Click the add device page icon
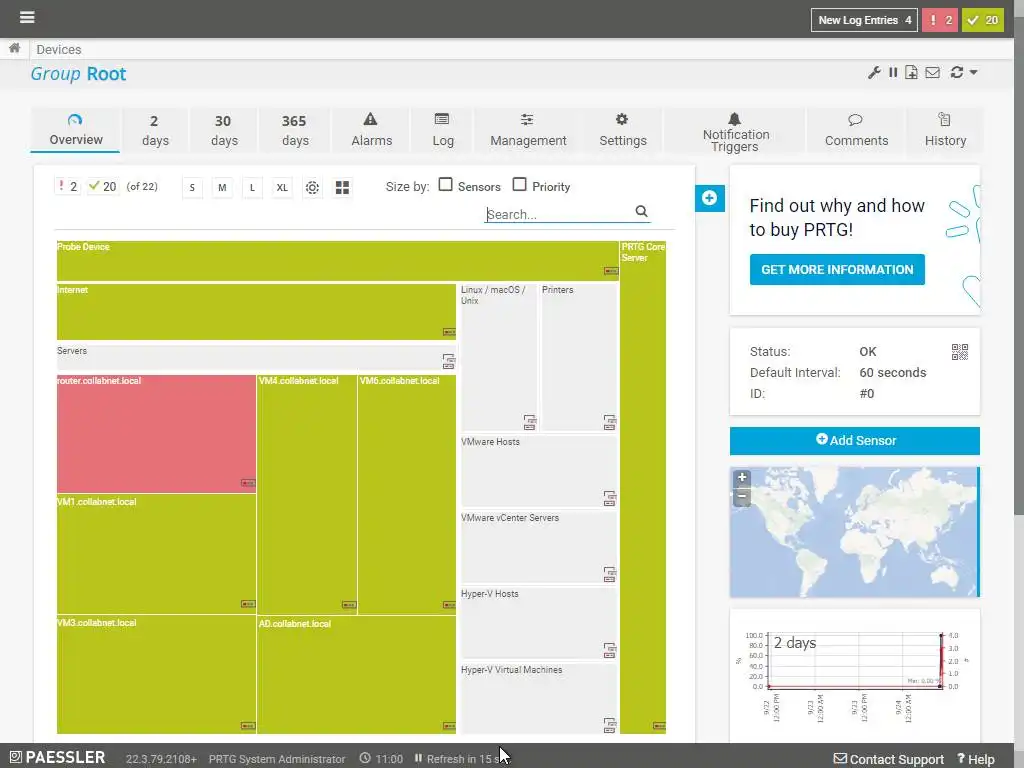Screen dimensions: 1024x768 [x=911, y=72]
